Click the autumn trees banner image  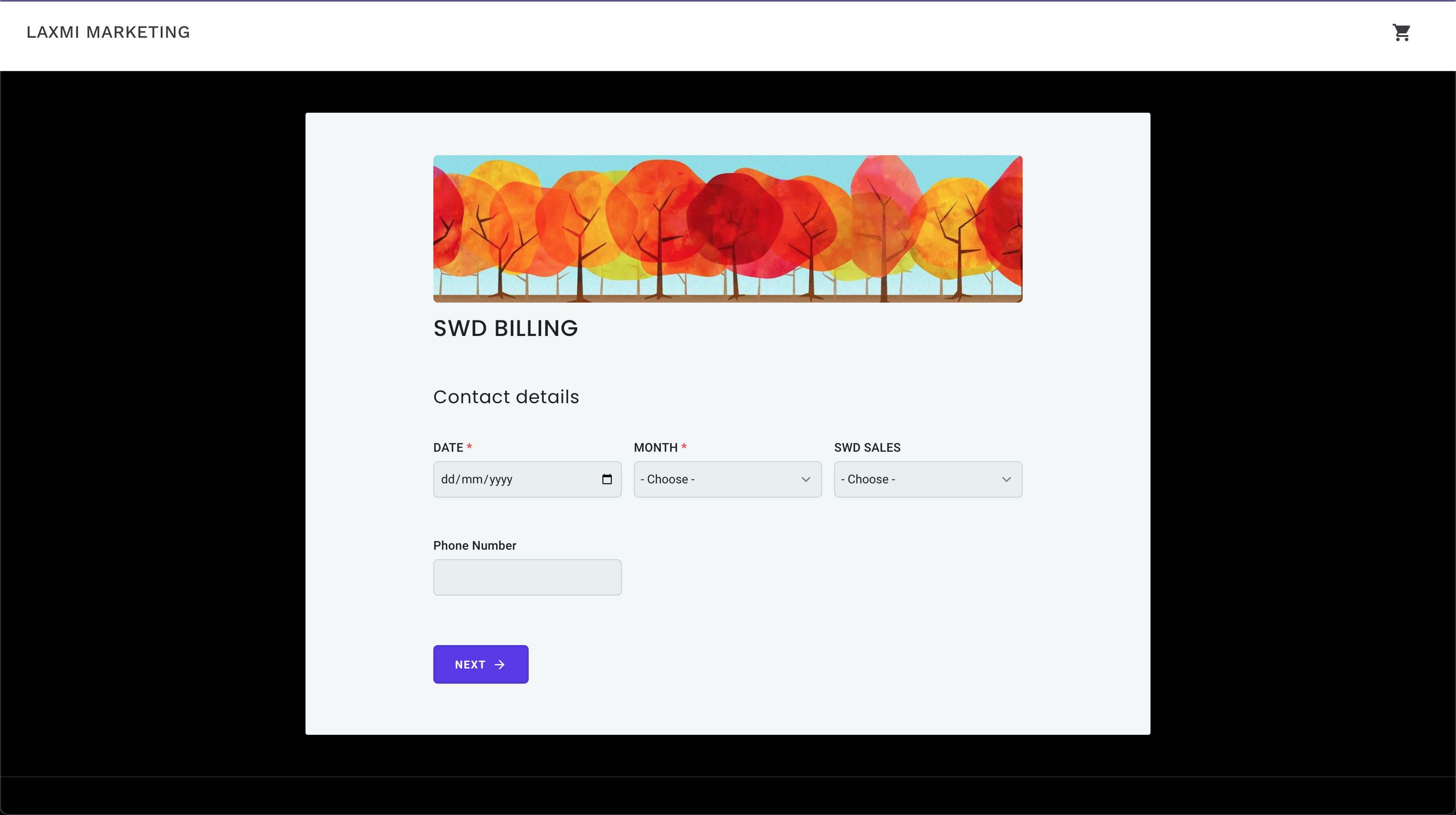pos(728,228)
